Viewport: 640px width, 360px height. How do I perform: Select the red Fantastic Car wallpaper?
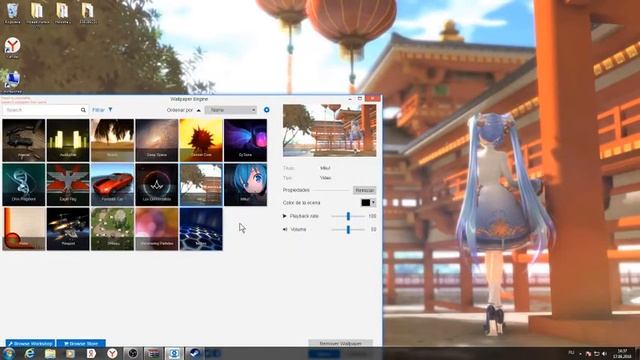[112, 184]
